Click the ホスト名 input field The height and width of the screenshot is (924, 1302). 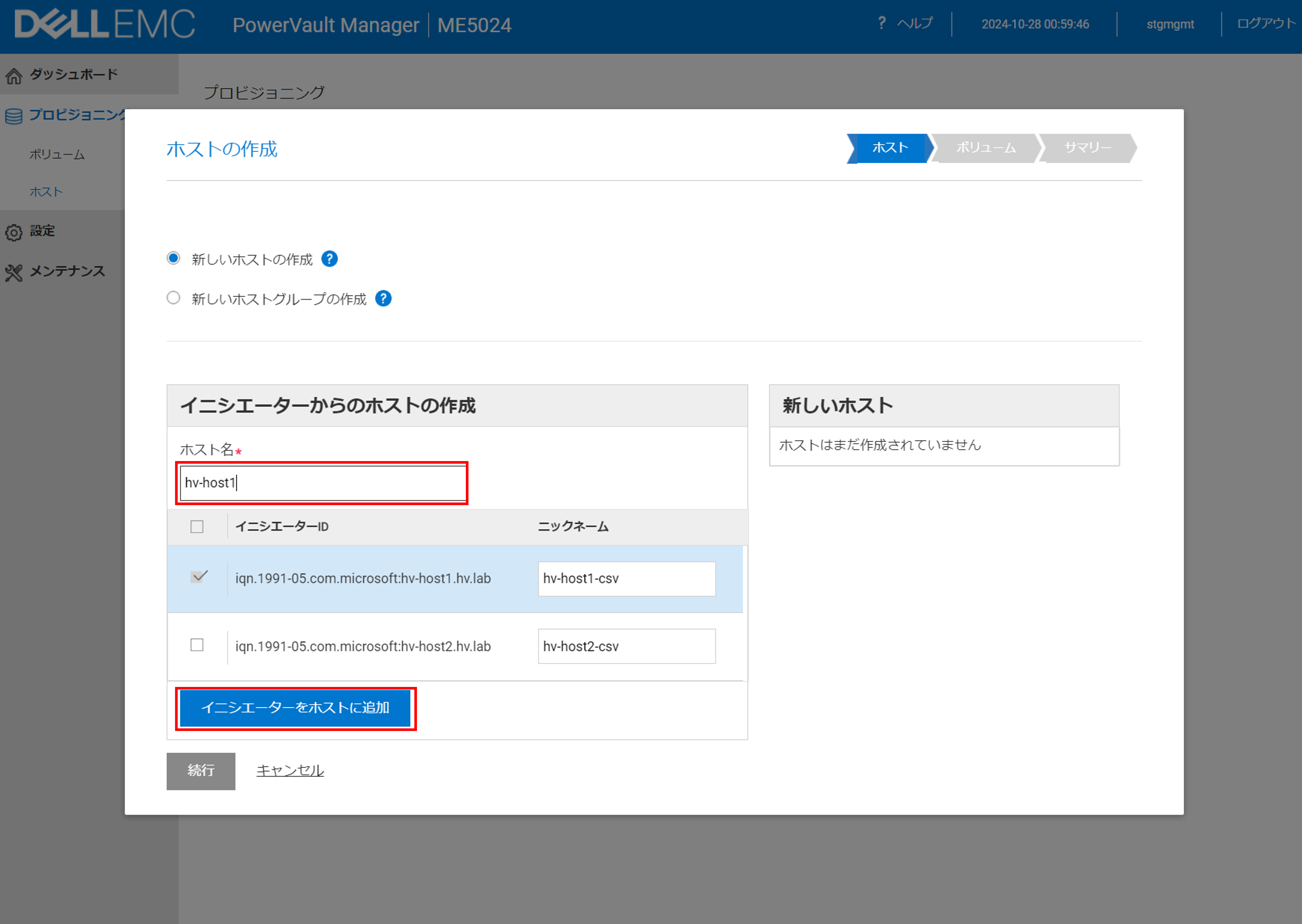[322, 483]
